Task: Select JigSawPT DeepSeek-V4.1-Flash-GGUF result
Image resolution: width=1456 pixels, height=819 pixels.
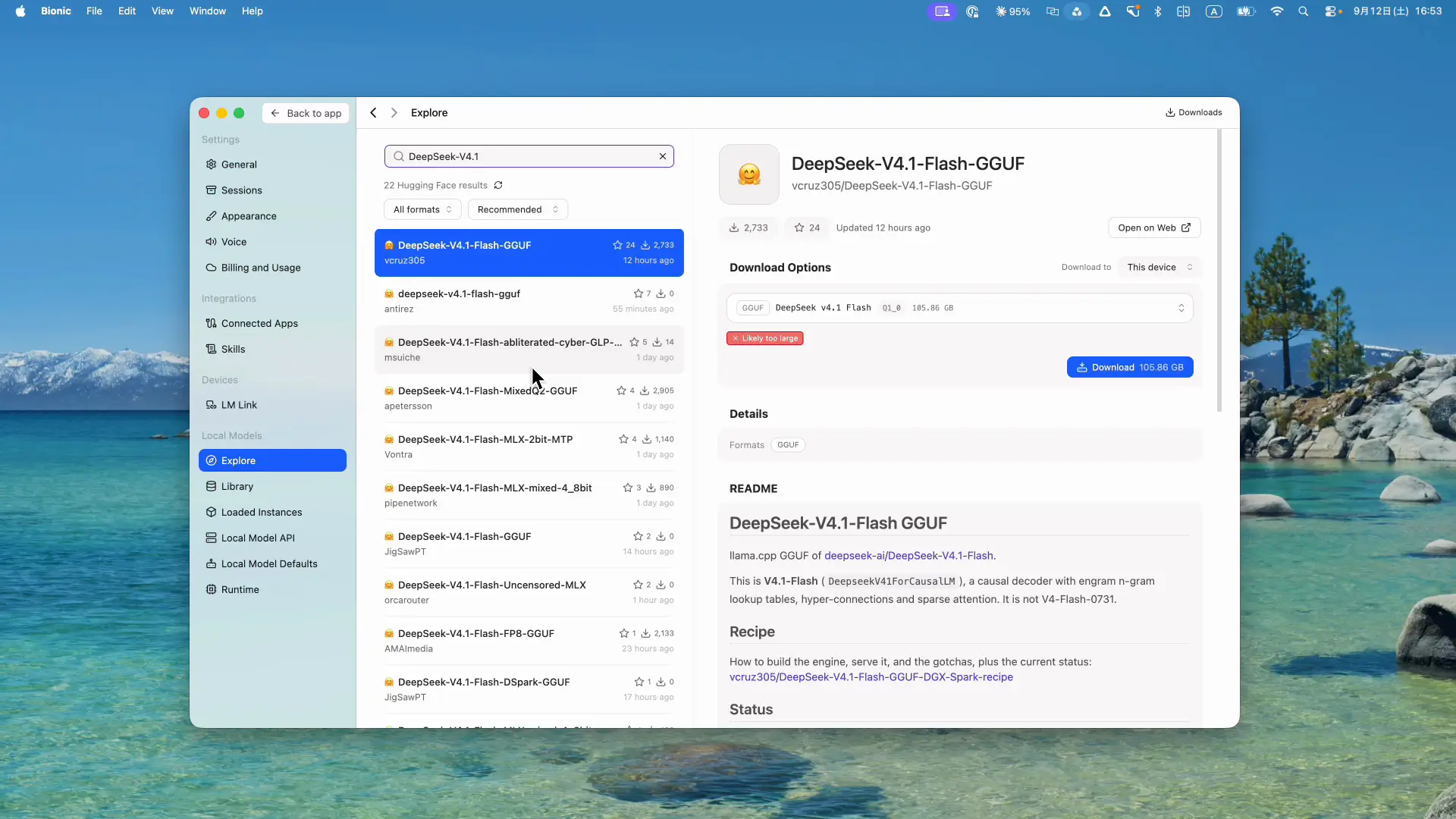Action: click(529, 544)
